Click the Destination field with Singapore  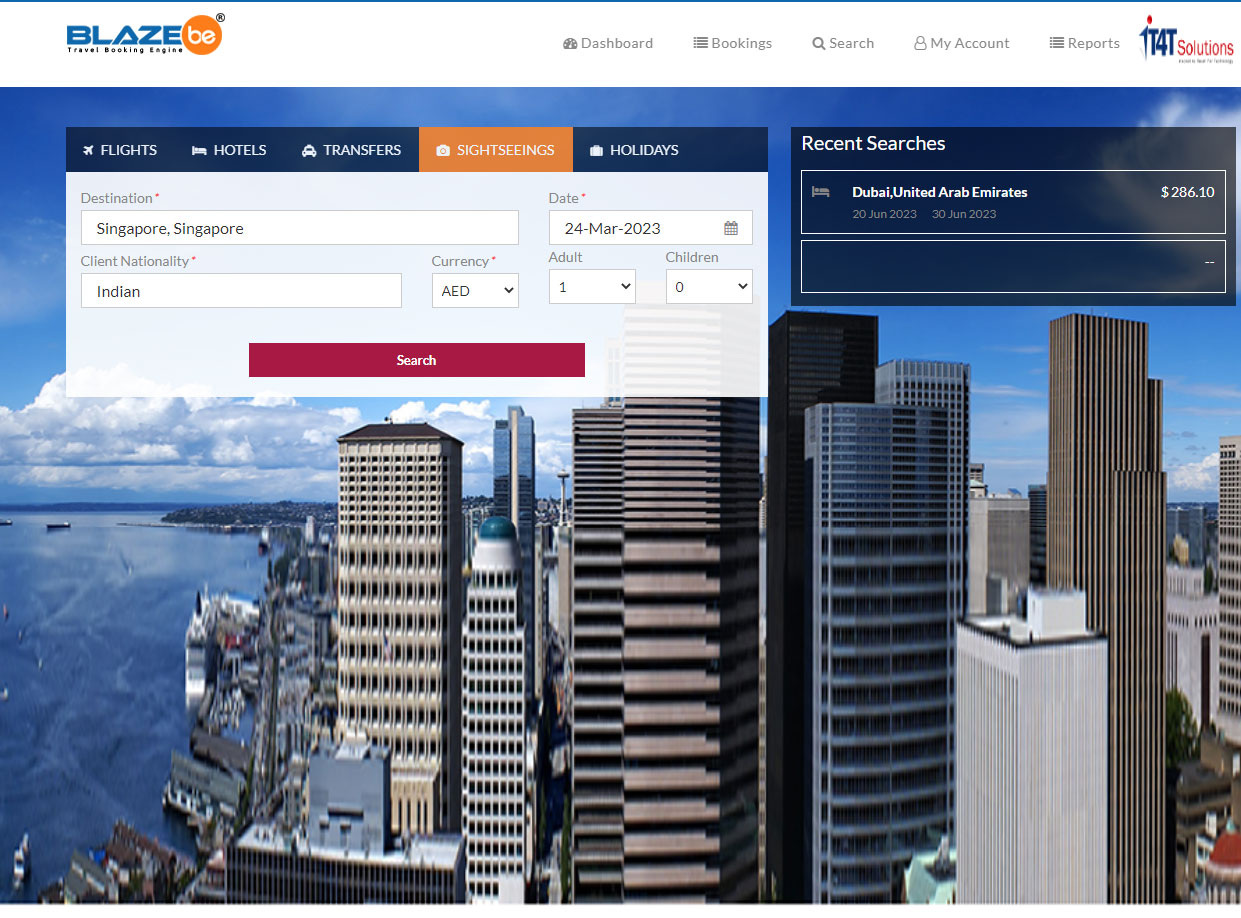coord(299,228)
